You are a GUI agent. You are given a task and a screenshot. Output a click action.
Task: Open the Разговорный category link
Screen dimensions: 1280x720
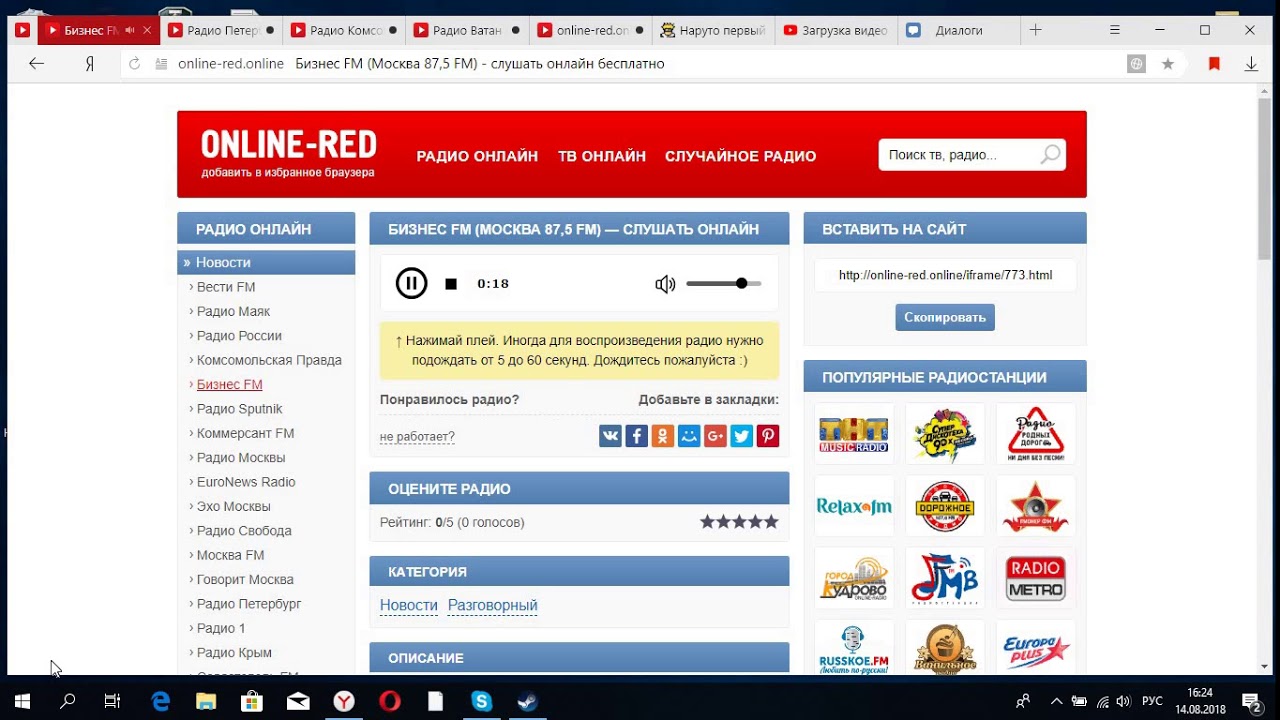(x=493, y=605)
